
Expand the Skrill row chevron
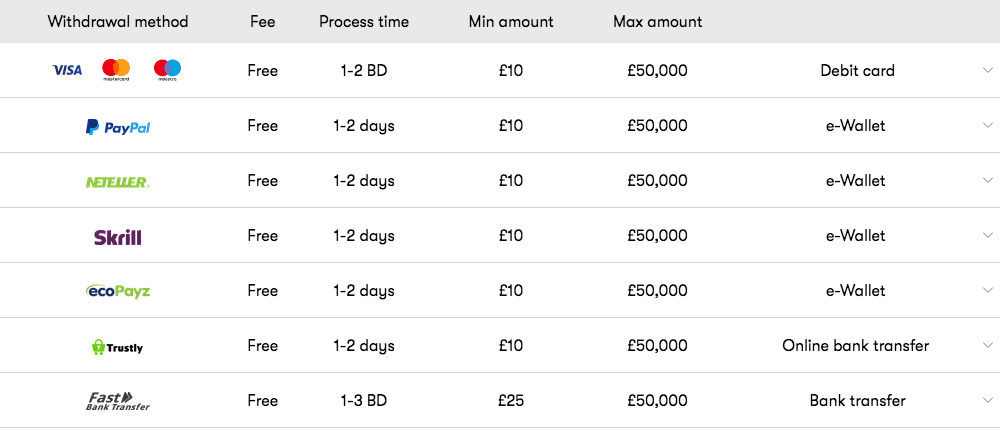[x=989, y=235]
